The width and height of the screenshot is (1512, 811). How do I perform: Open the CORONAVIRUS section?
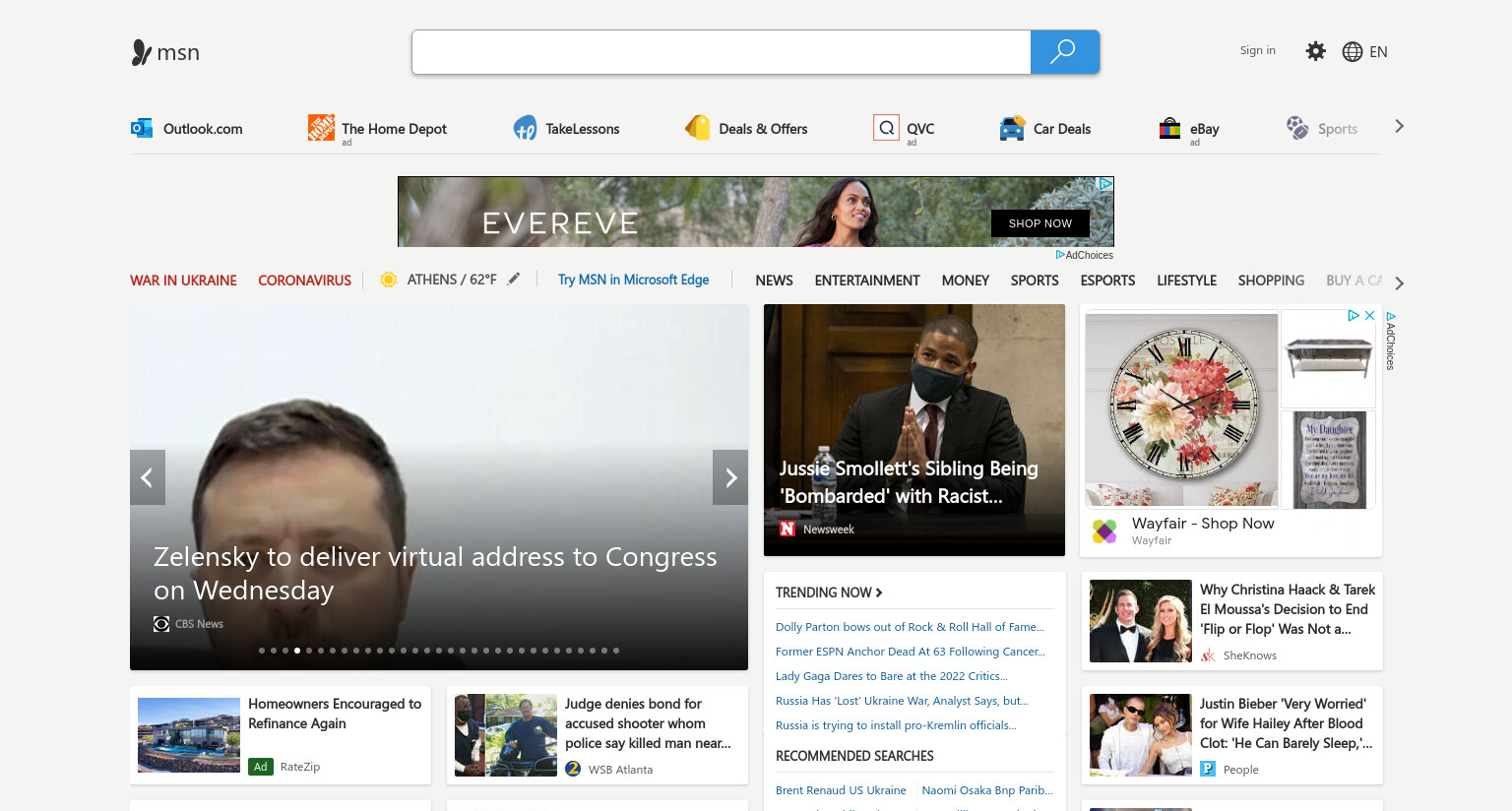[304, 281]
